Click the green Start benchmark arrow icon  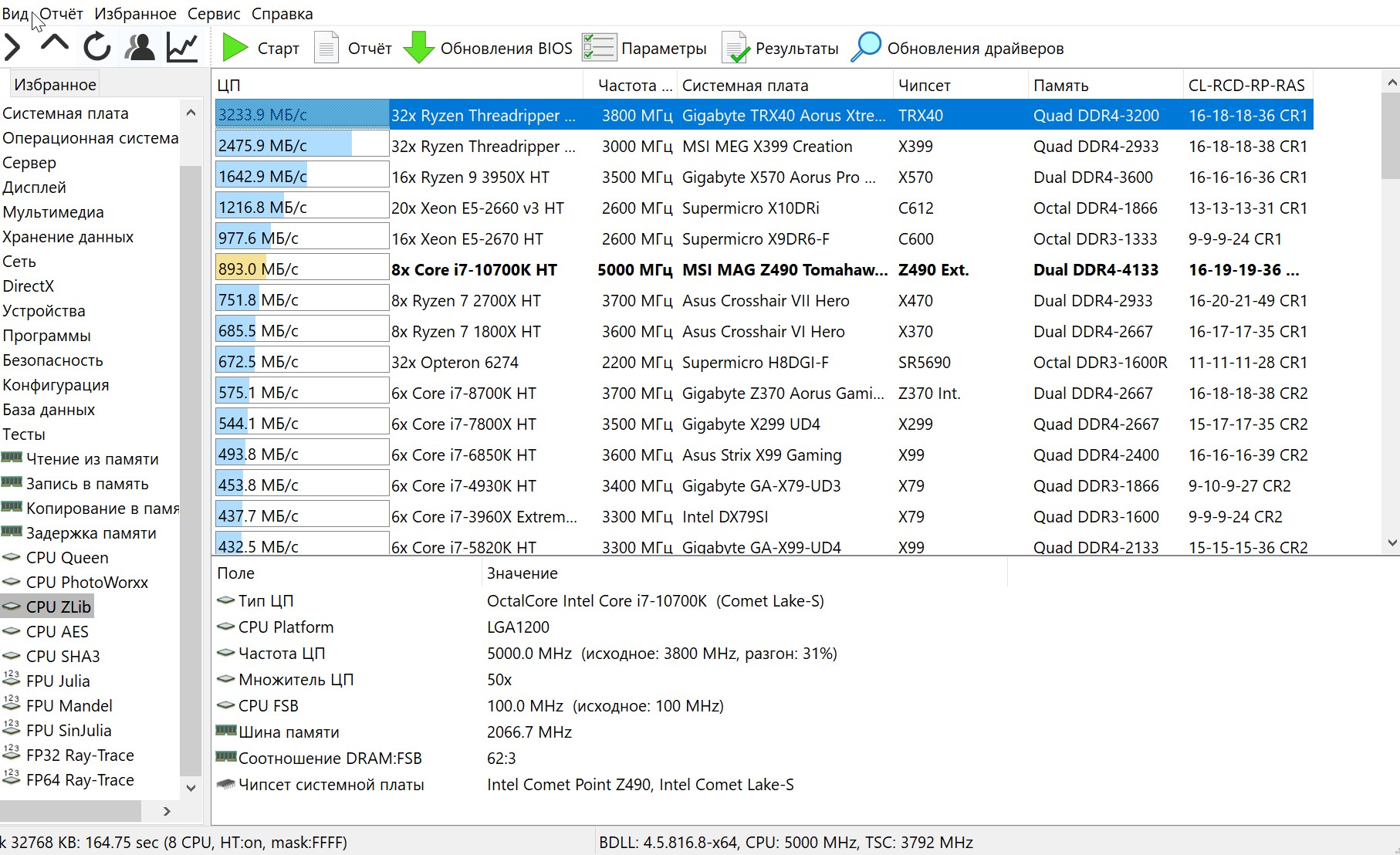coord(235,48)
